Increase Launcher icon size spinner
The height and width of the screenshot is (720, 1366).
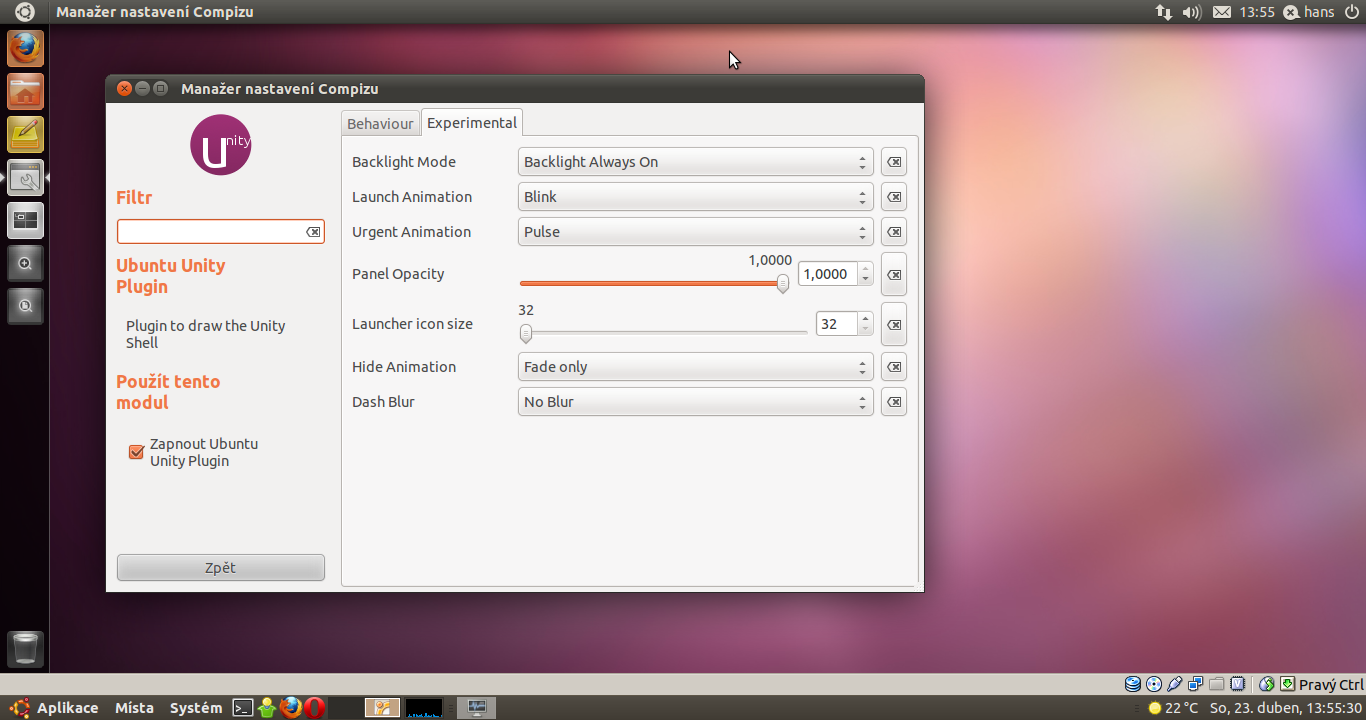click(865, 318)
